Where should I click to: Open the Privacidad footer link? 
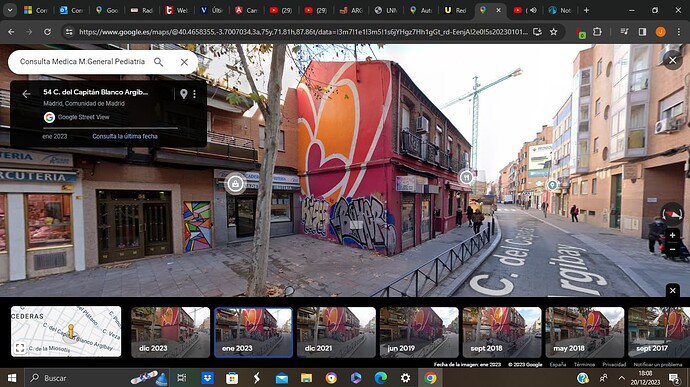pos(614,364)
